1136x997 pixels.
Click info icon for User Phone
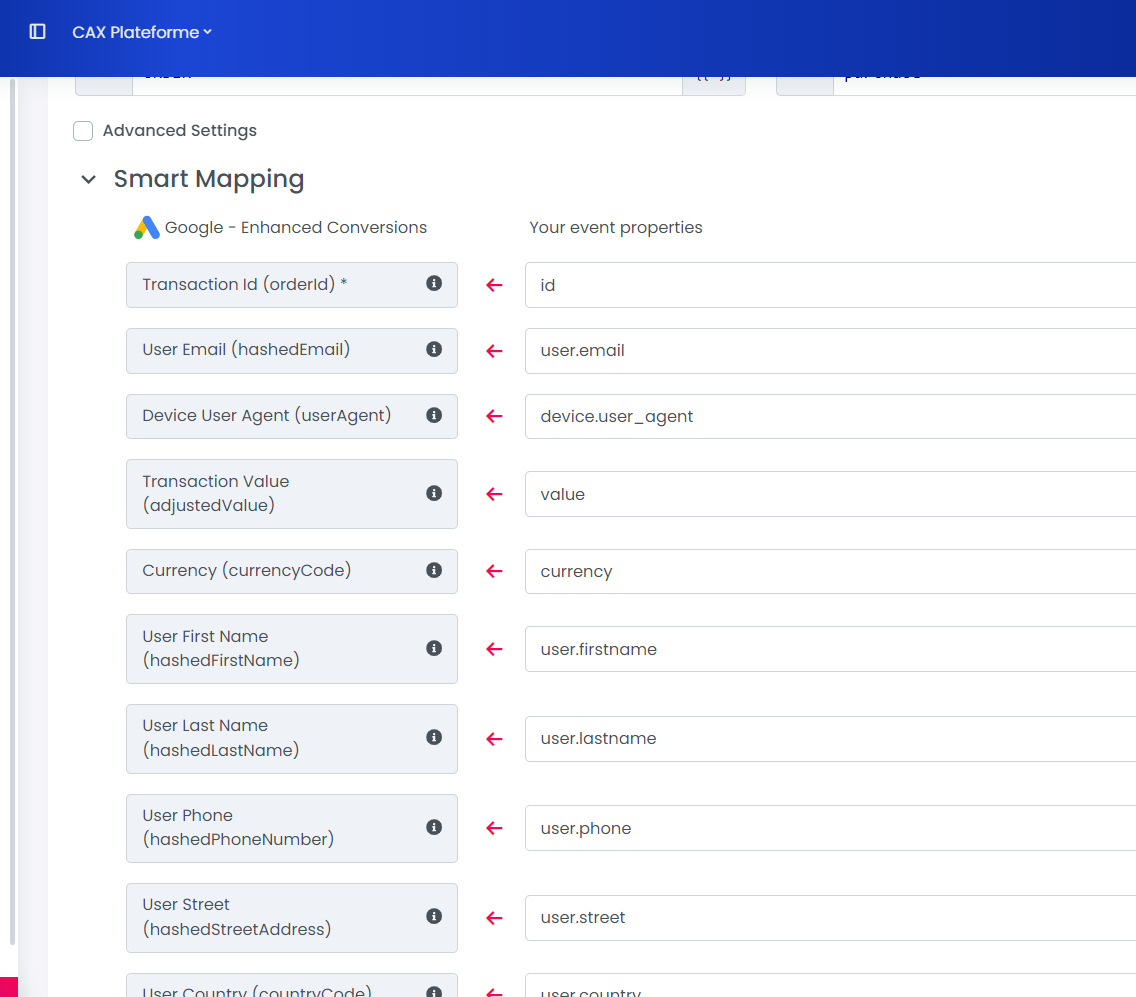pyautogui.click(x=434, y=827)
